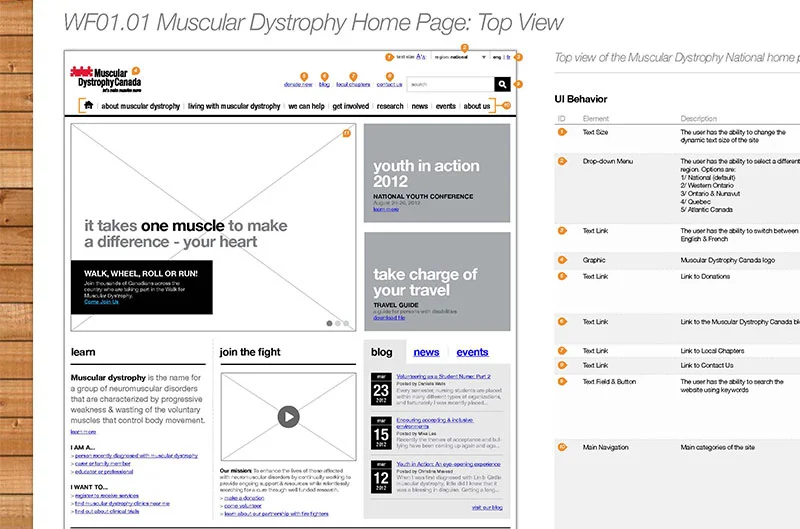Open research menu item

[x=390, y=106]
